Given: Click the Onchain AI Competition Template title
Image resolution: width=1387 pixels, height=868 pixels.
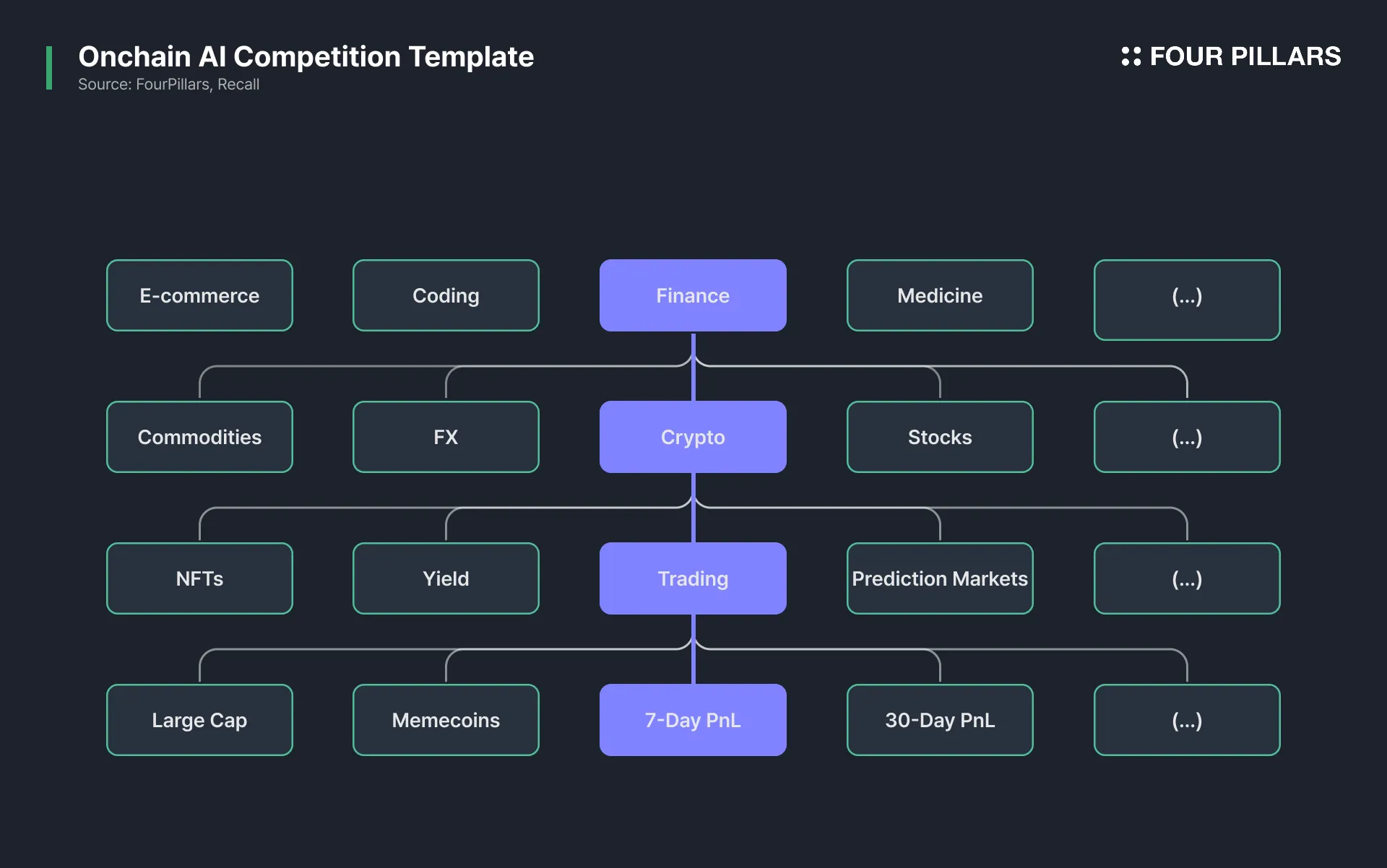Looking at the screenshot, I should pos(306,56).
